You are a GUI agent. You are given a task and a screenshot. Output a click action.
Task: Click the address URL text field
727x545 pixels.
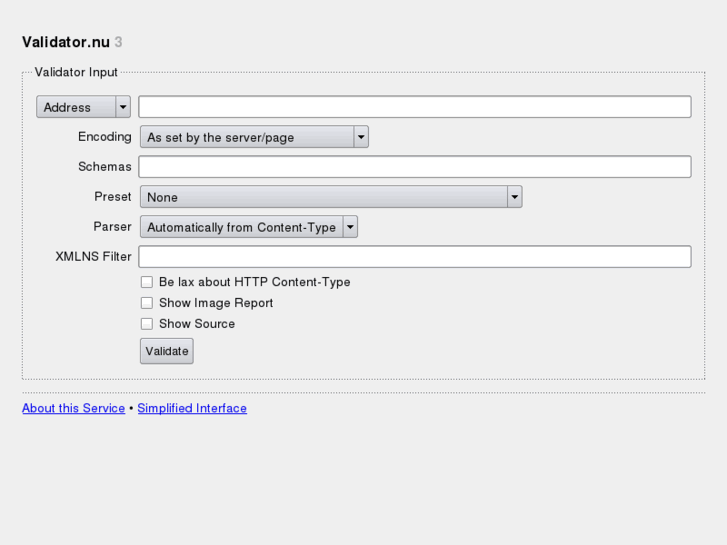coord(415,107)
